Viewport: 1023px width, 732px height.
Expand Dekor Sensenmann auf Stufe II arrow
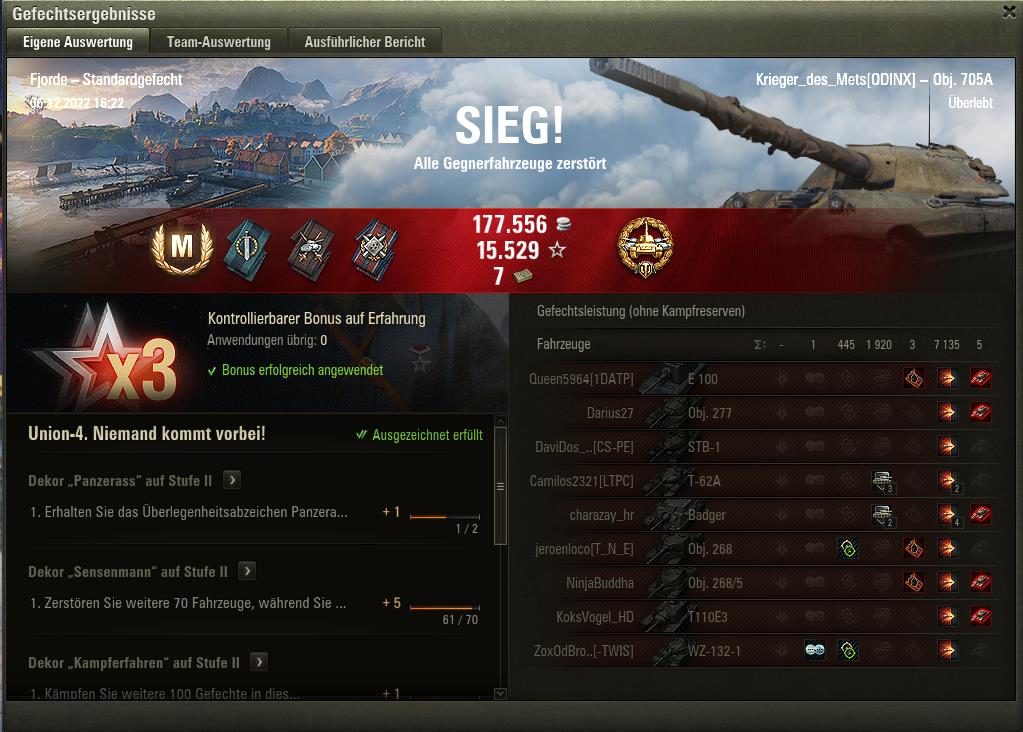pos(247,572)
